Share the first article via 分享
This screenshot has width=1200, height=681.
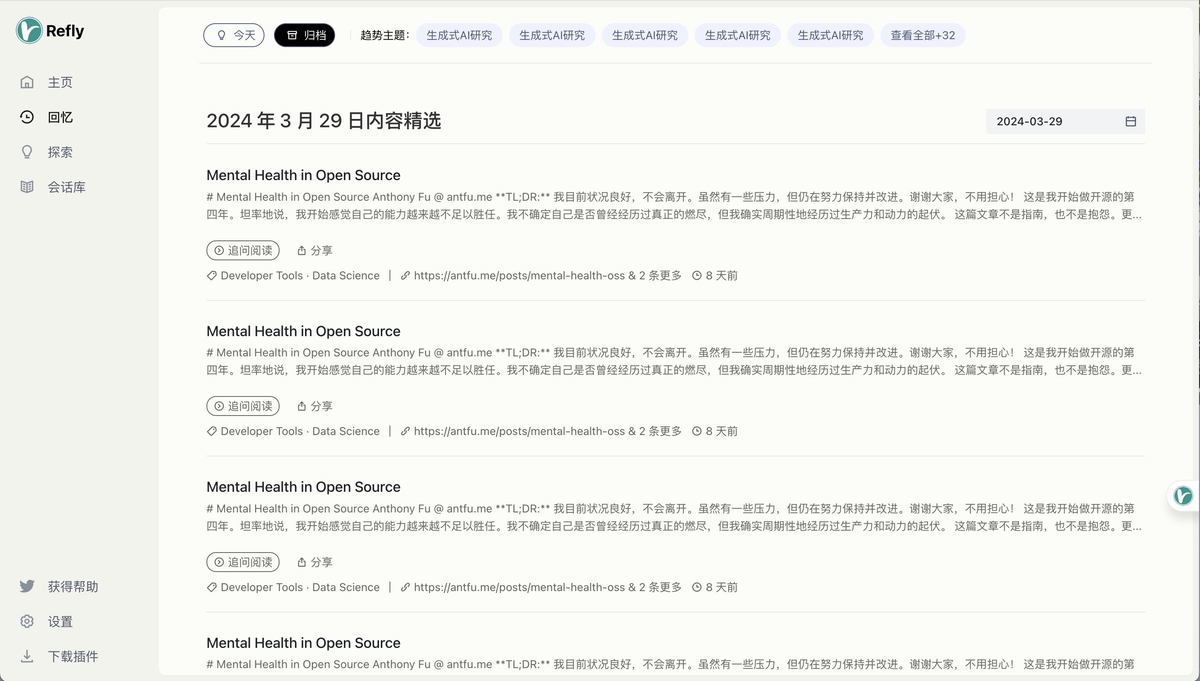point(315,250)
